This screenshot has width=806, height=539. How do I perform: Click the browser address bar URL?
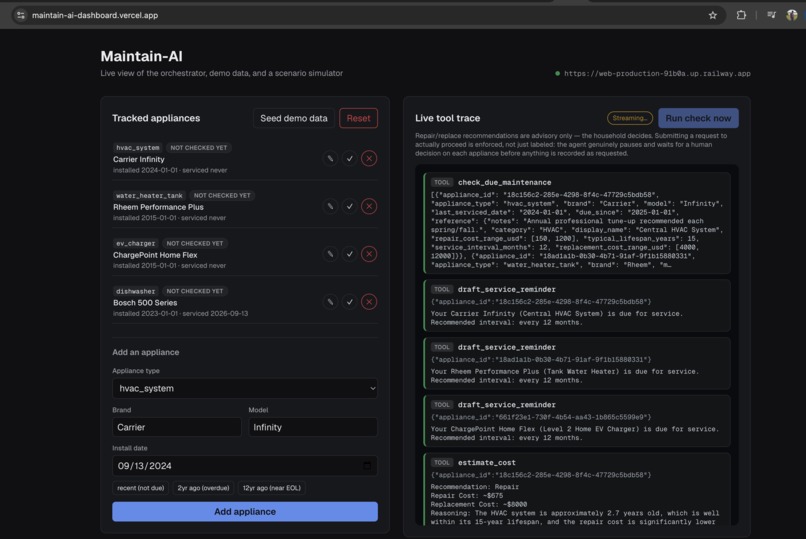pos(95,15)
